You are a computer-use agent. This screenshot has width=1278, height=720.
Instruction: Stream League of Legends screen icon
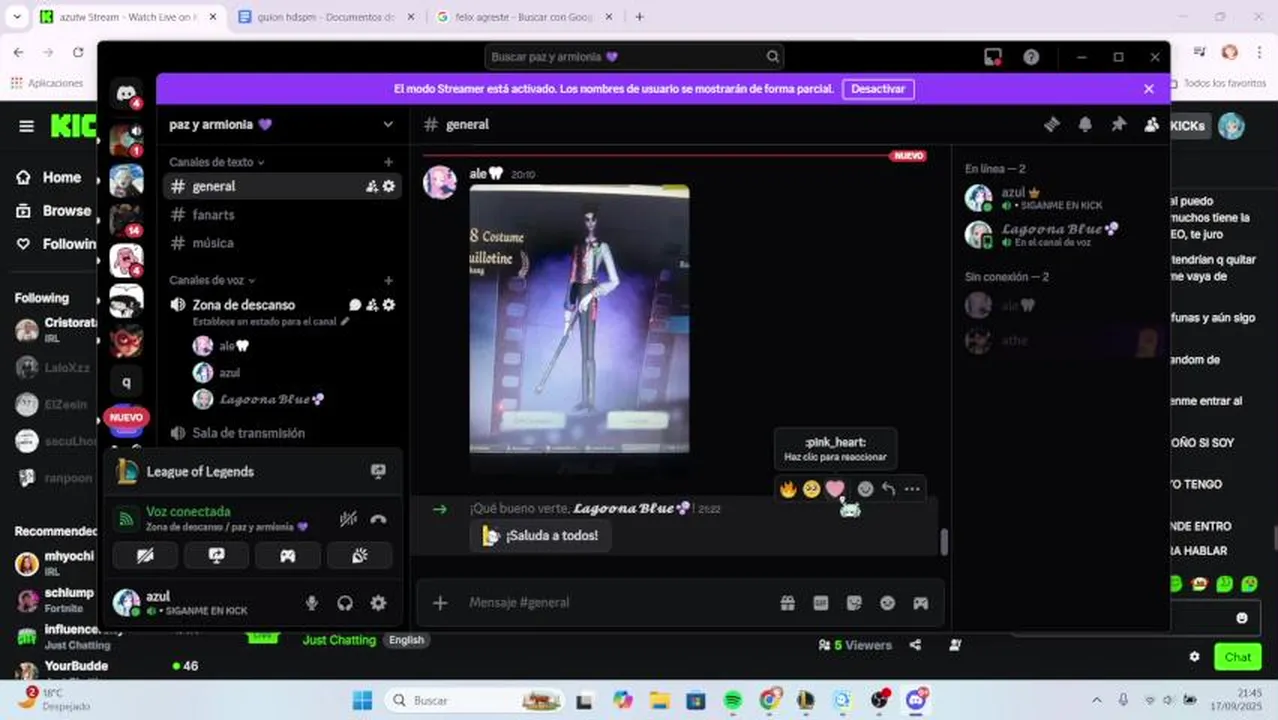tap(378, 471)
